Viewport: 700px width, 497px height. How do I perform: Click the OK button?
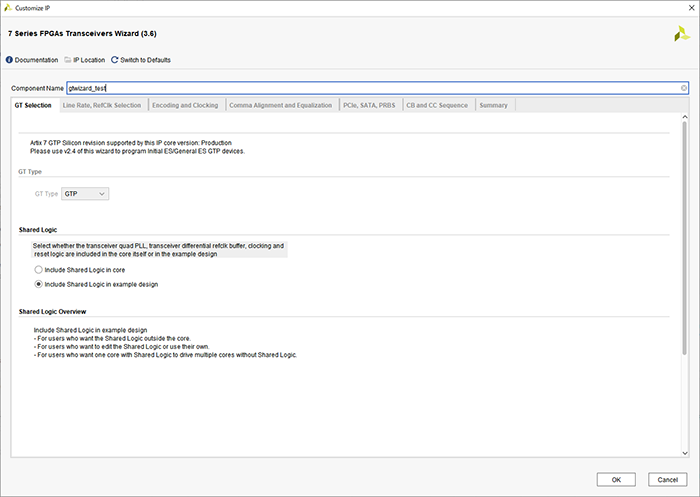coord(616,480)
